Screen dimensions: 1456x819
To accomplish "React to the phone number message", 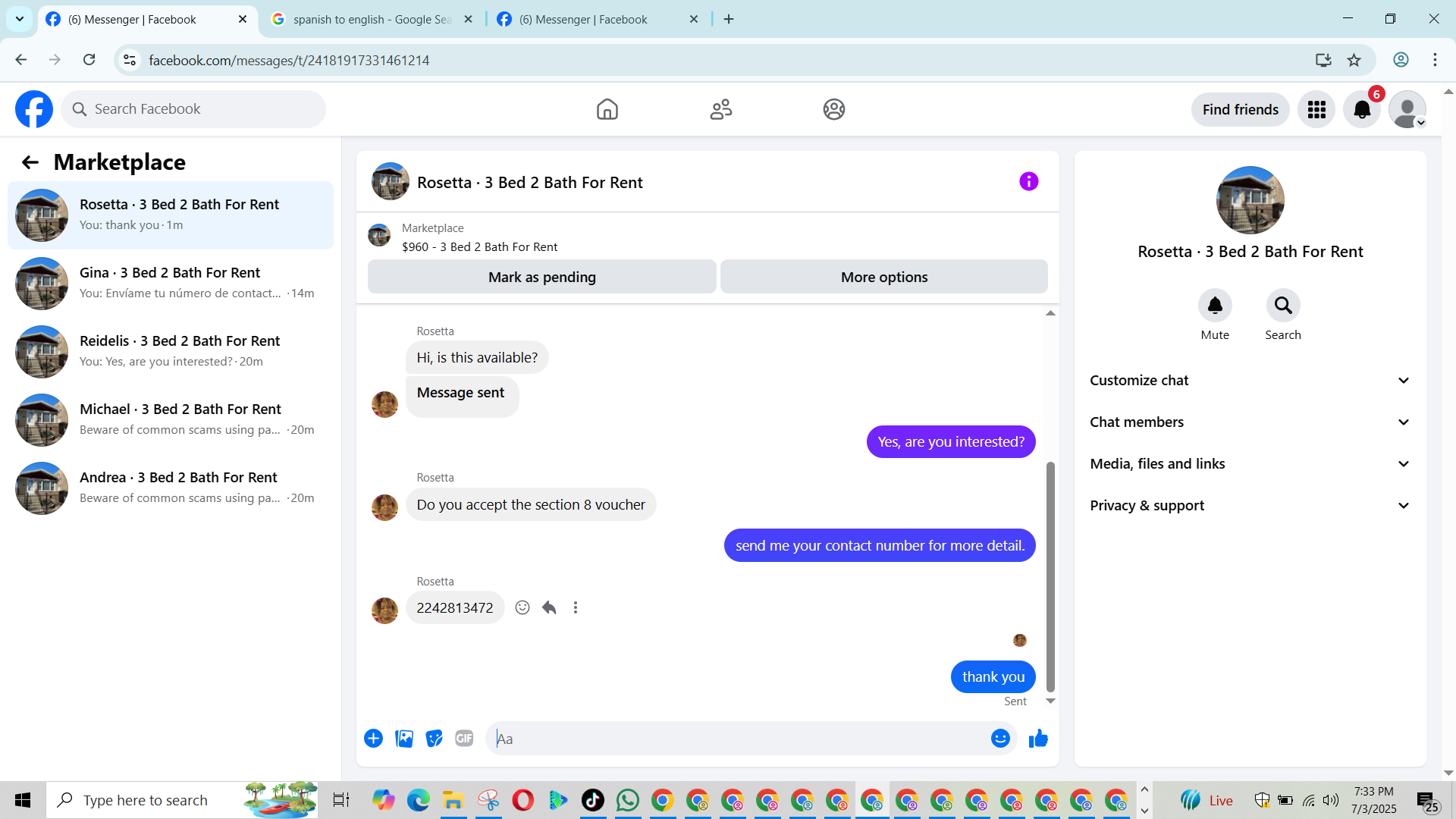I will click(x=522, y=607).
